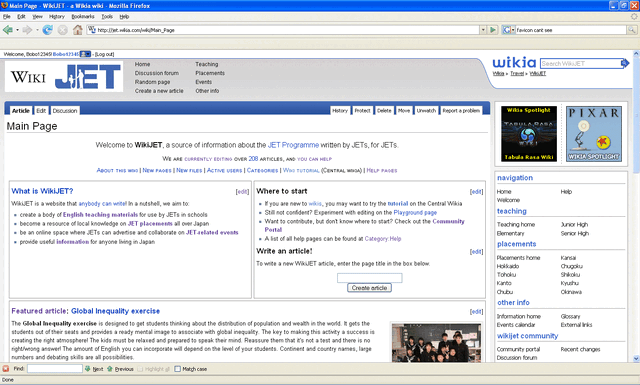Open the Edit menu

[x=21, y=17]
